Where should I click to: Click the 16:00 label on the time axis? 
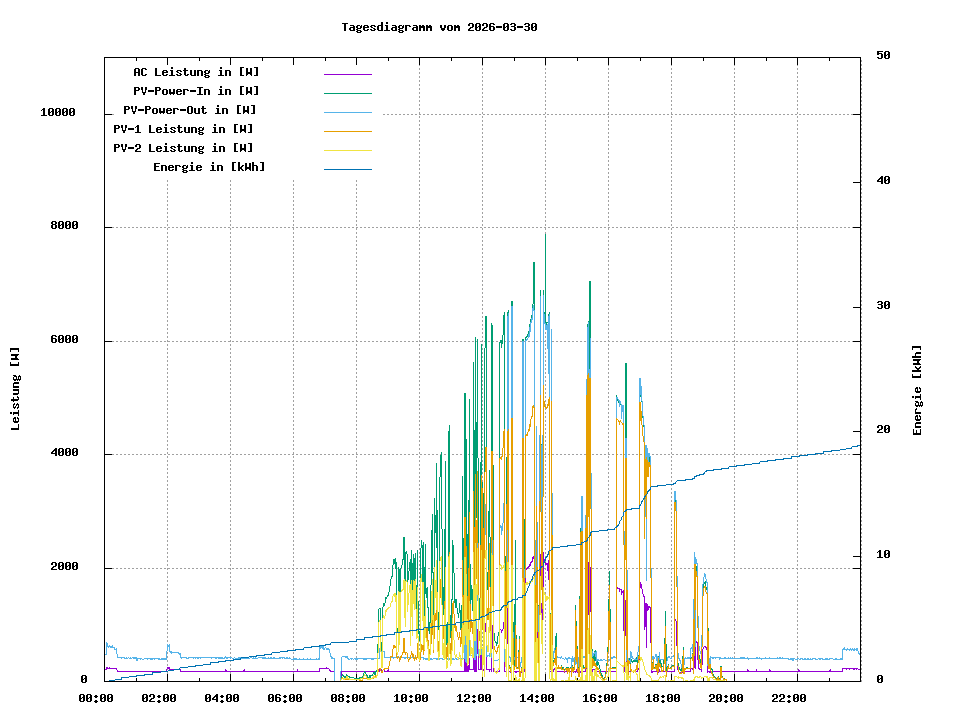click(600, 698)
